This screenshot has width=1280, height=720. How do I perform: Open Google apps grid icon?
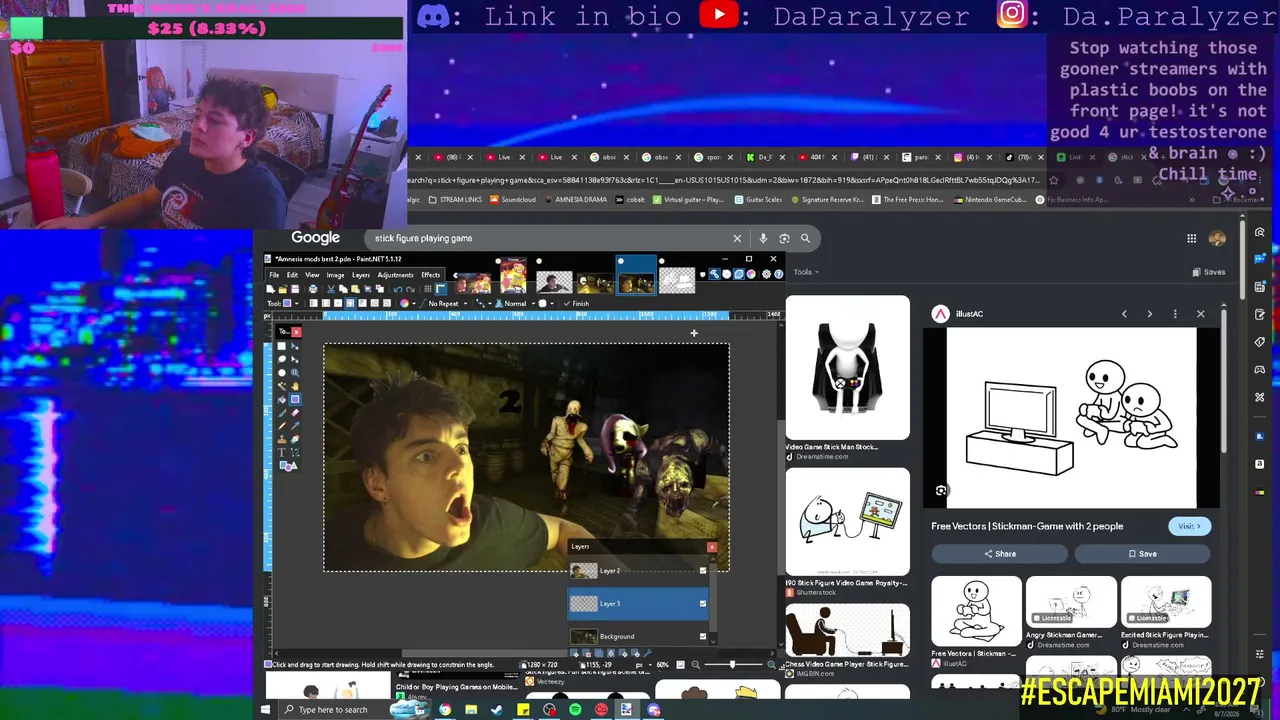(x=1191, y=238)
